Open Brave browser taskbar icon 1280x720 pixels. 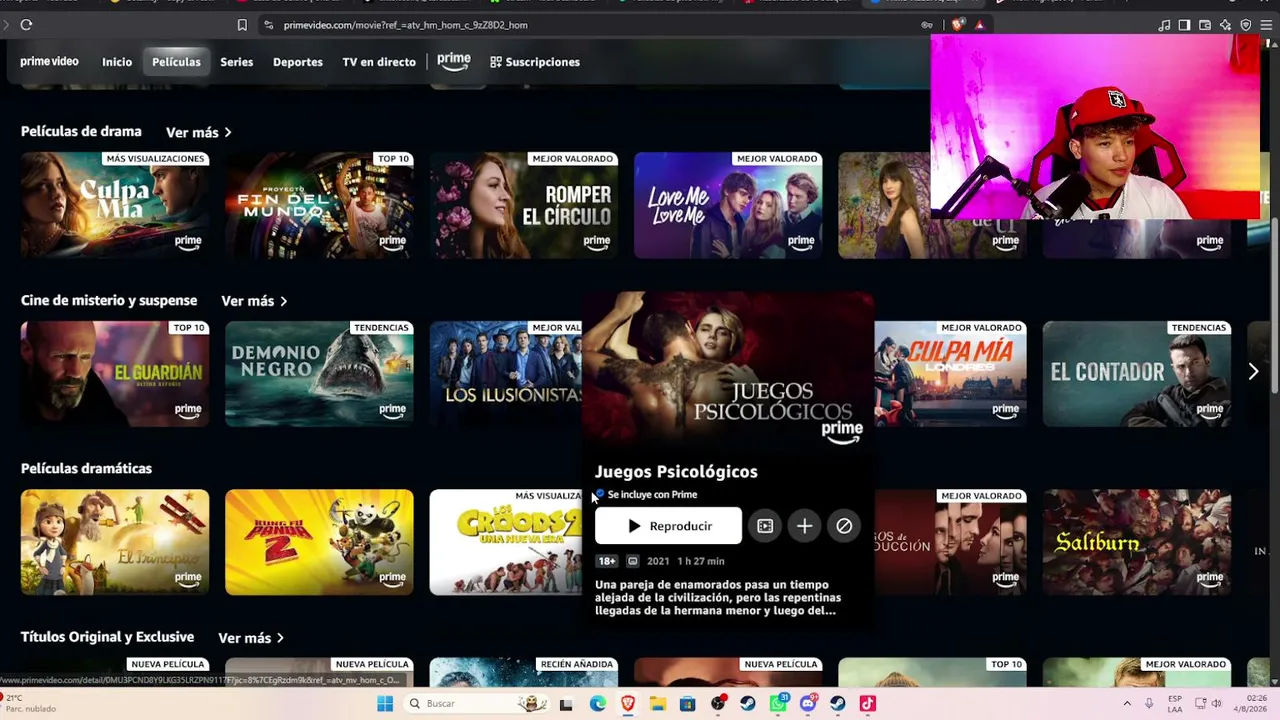[627, 704]
